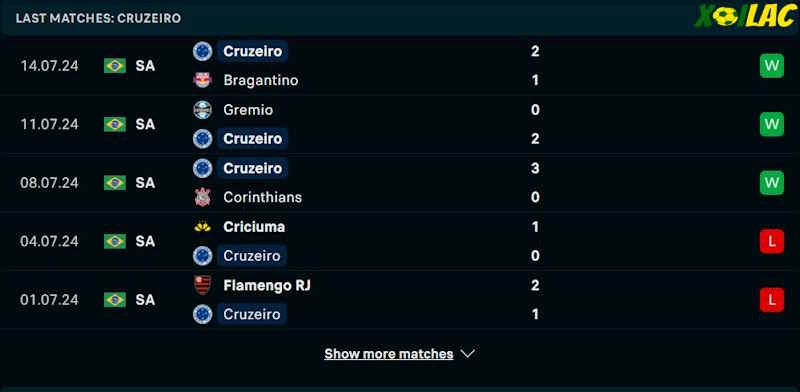Click the Last Matches: Cruzeiro header
This screenshot has height=392, width=800.
click(98, 18)
